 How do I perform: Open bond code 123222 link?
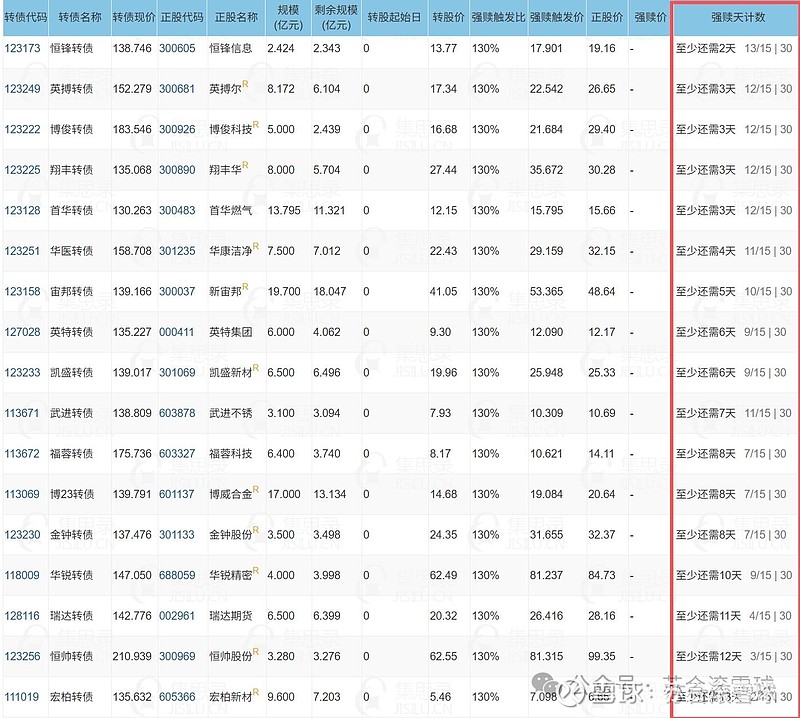click(x=22, y=129)
